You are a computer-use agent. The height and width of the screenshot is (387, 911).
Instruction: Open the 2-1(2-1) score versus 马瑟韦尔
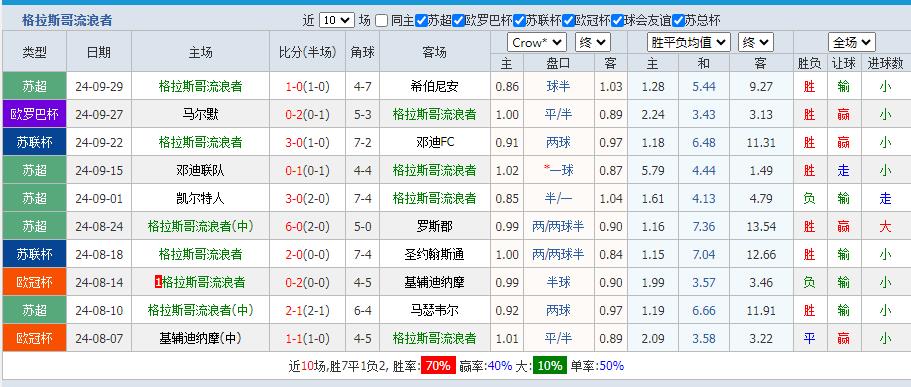coord(307,310)
